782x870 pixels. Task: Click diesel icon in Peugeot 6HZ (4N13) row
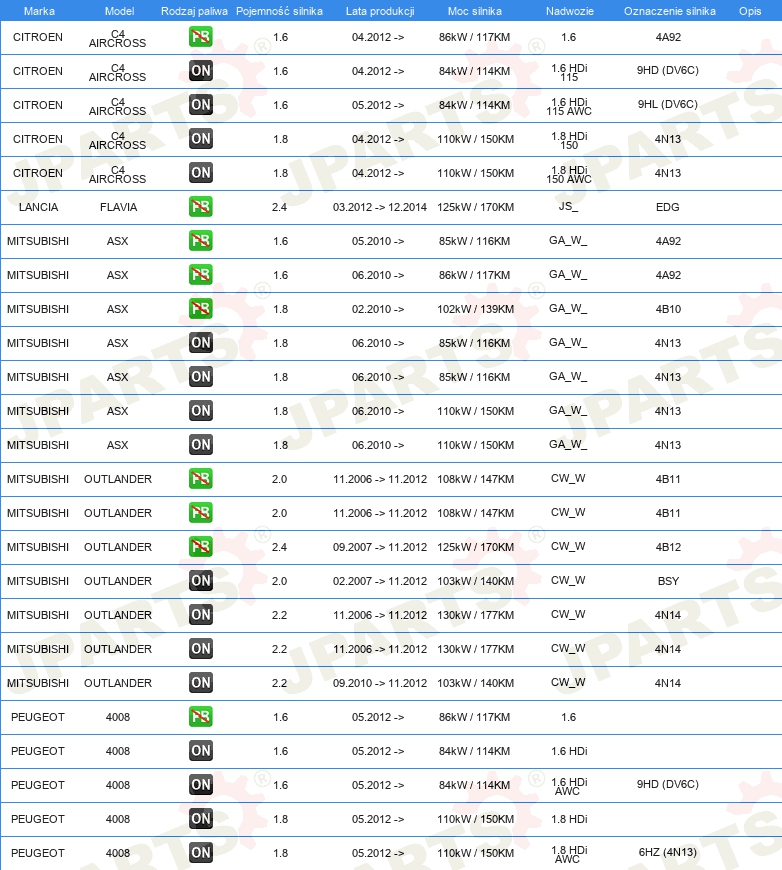click(200, 853)
